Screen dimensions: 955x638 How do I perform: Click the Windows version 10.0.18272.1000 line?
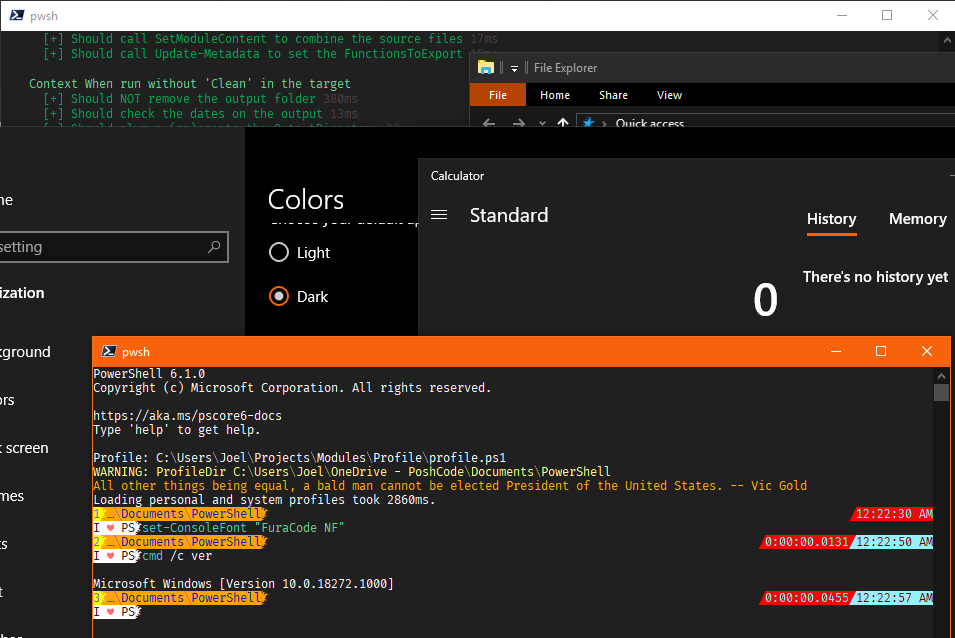tap(244, 584)
